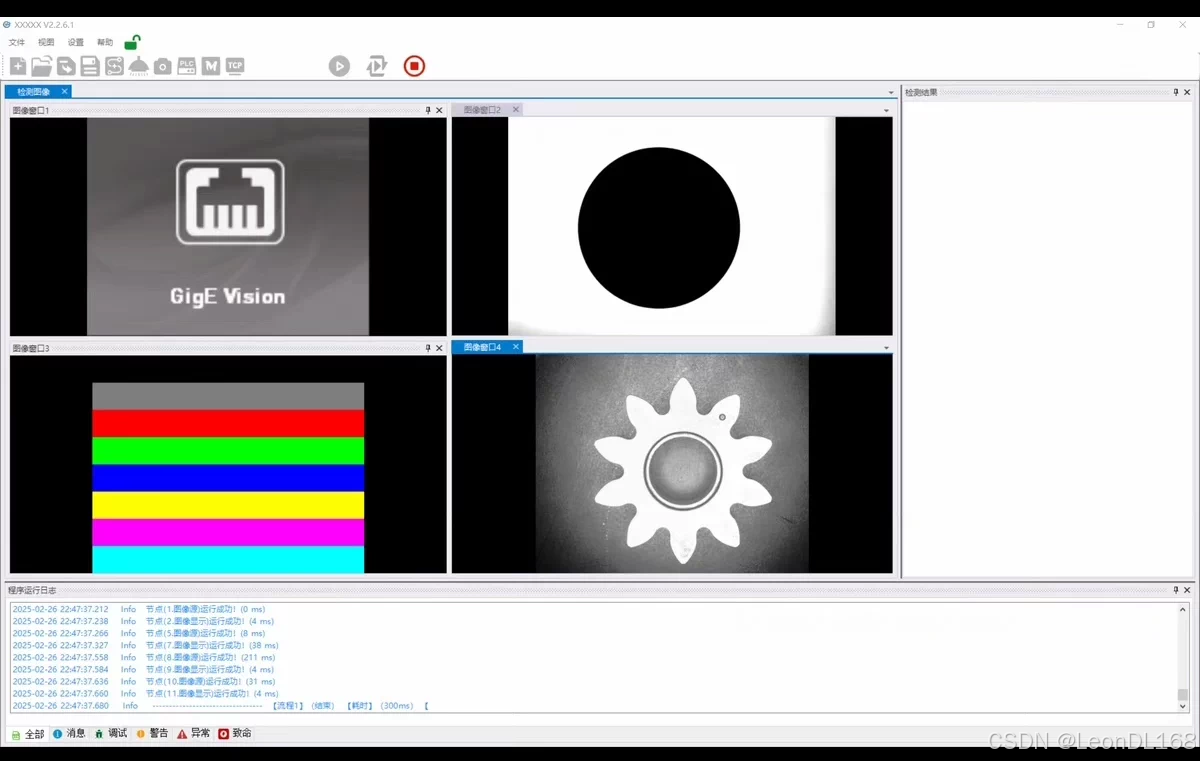Pin 图像窗口1 panel
Viewport: 1200px width, 761px height.
[428, 110]
